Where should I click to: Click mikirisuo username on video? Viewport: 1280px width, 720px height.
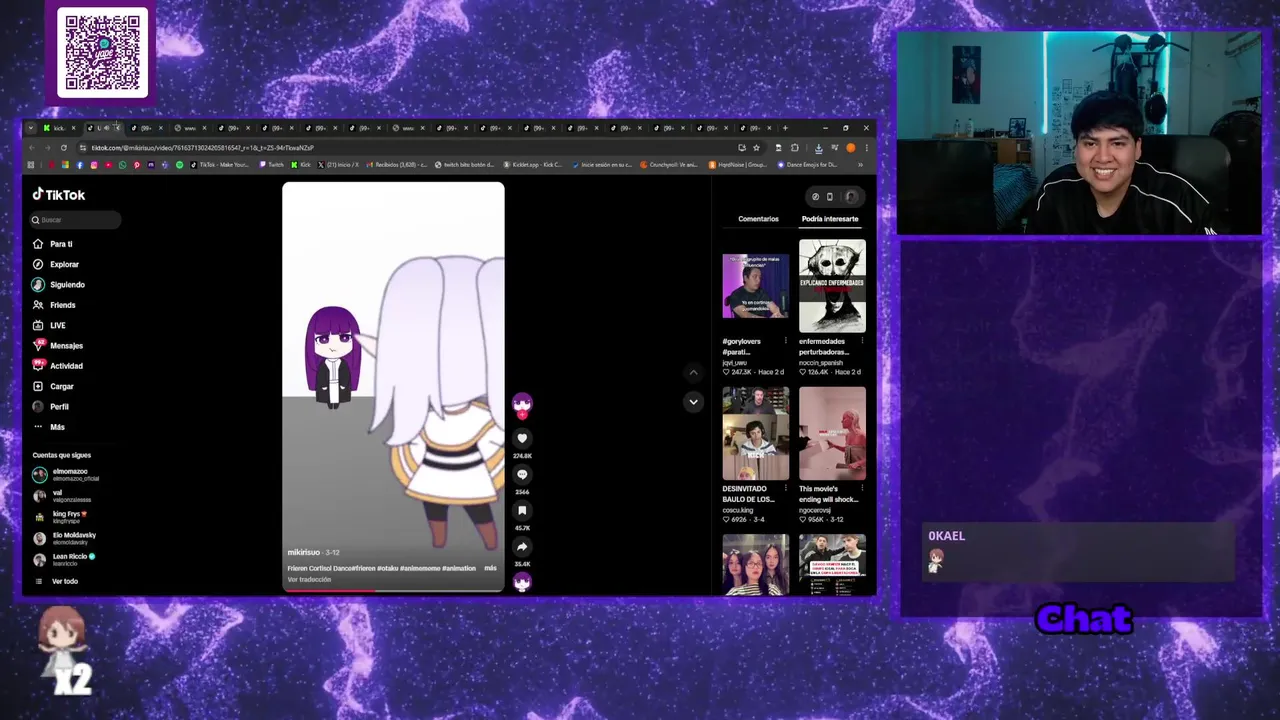point(305,552)
